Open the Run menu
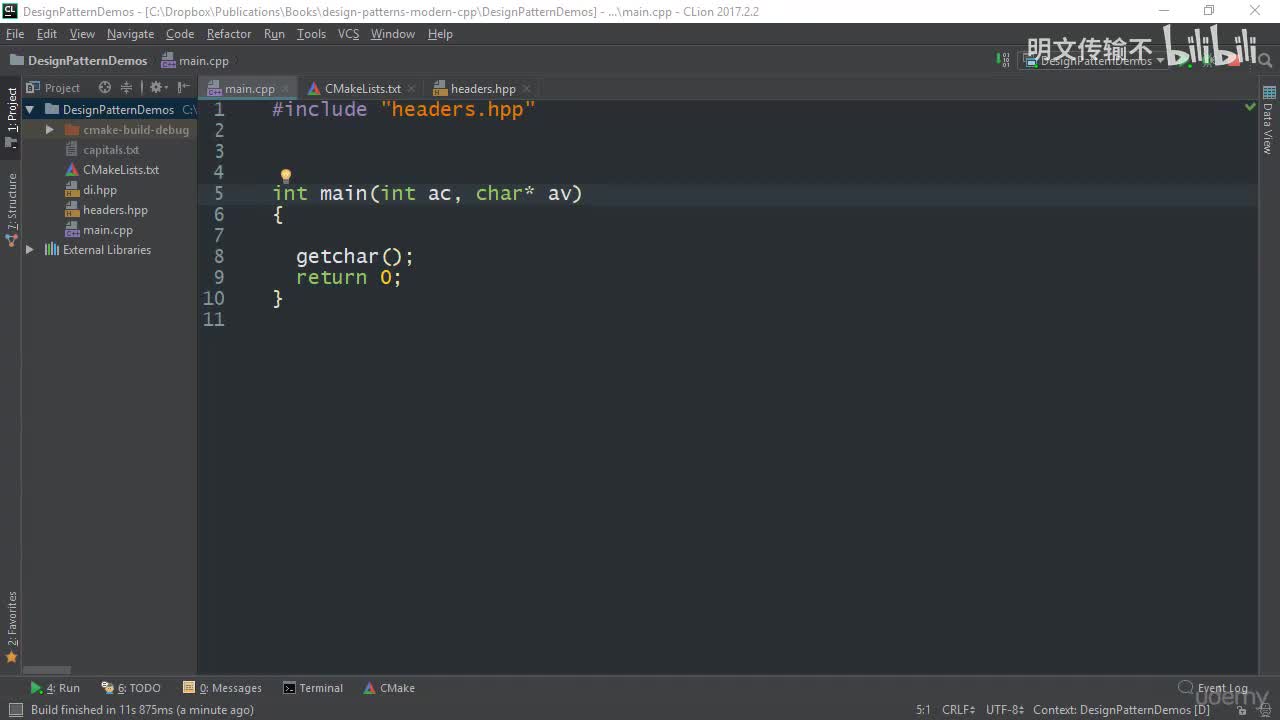The image size is (1280, 720). pyautogui.click(x=274, y=34)
